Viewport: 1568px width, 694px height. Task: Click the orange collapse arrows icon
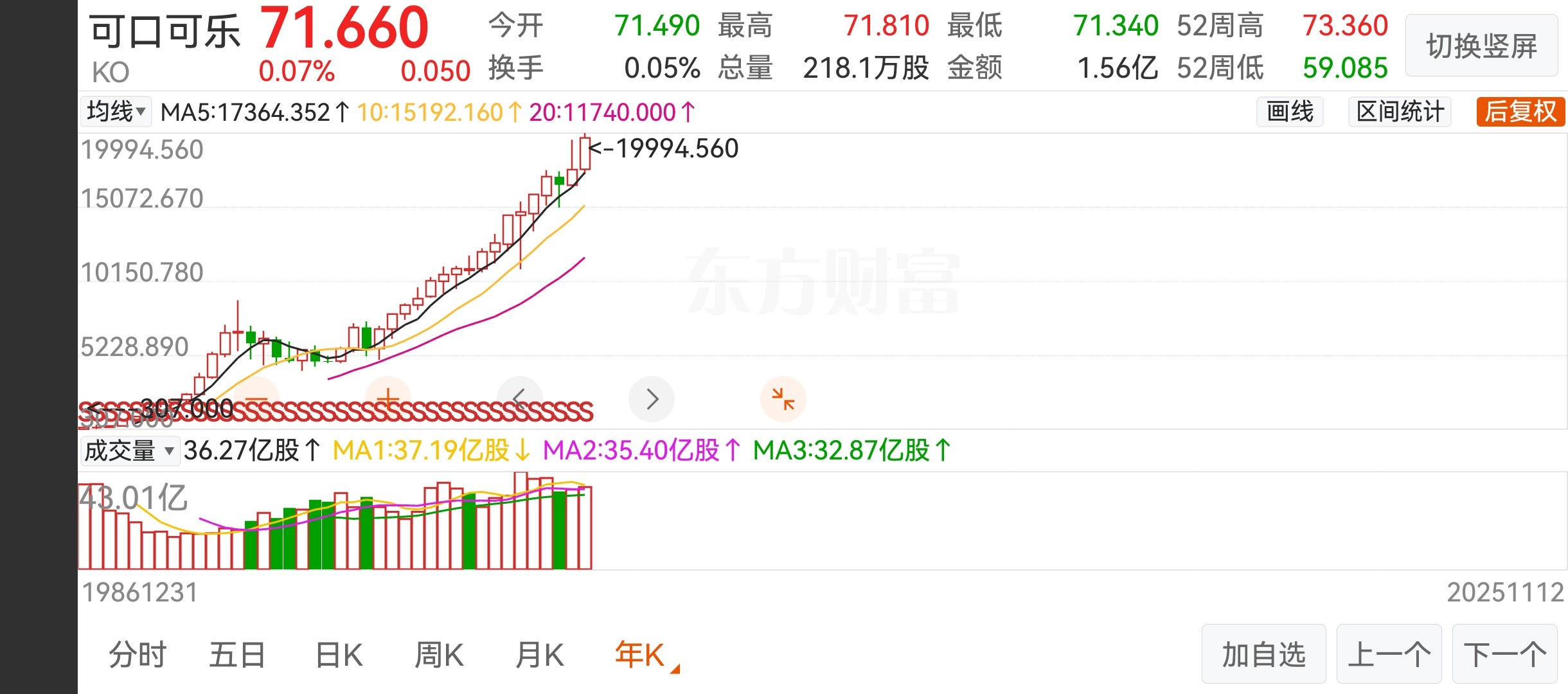click(x=783, y=399)
